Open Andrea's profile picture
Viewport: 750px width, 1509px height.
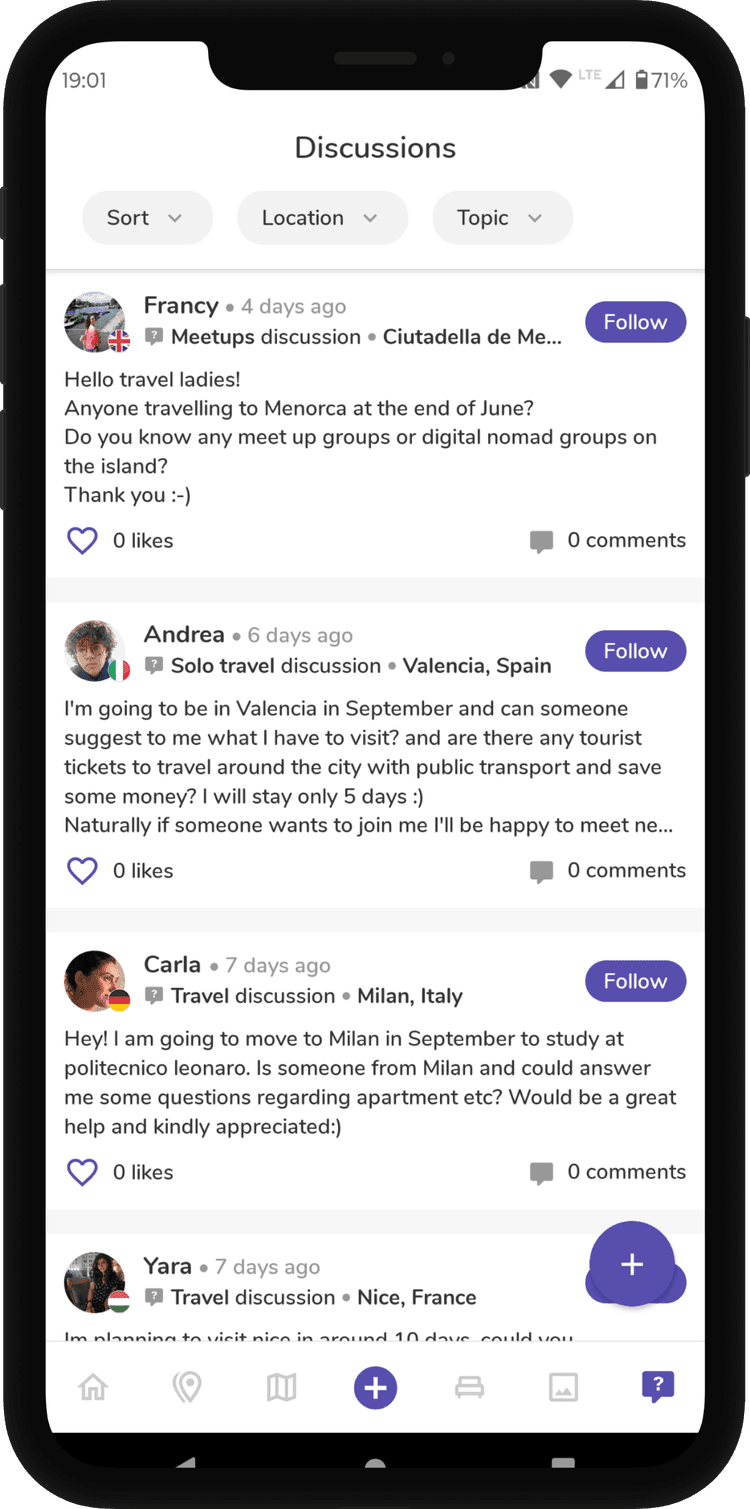96,651
